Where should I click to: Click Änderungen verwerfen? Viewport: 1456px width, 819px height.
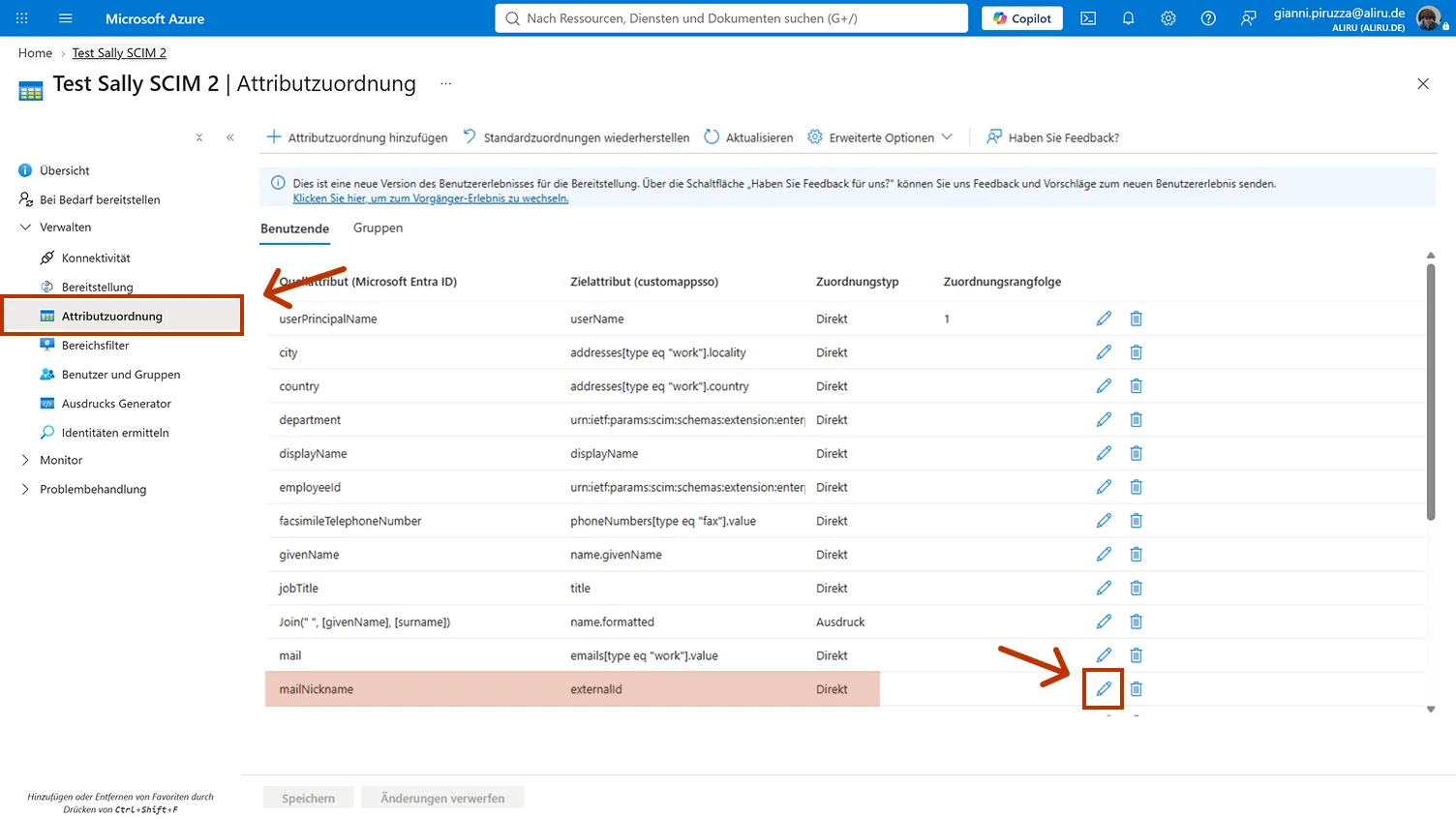442,798
